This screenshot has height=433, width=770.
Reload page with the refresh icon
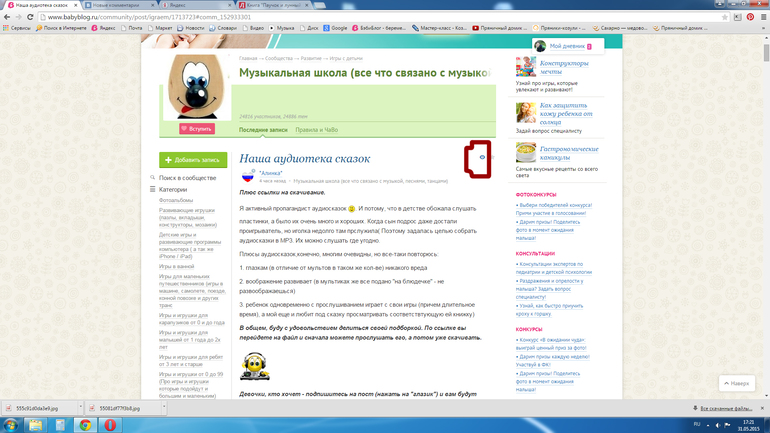coord(30,17)
